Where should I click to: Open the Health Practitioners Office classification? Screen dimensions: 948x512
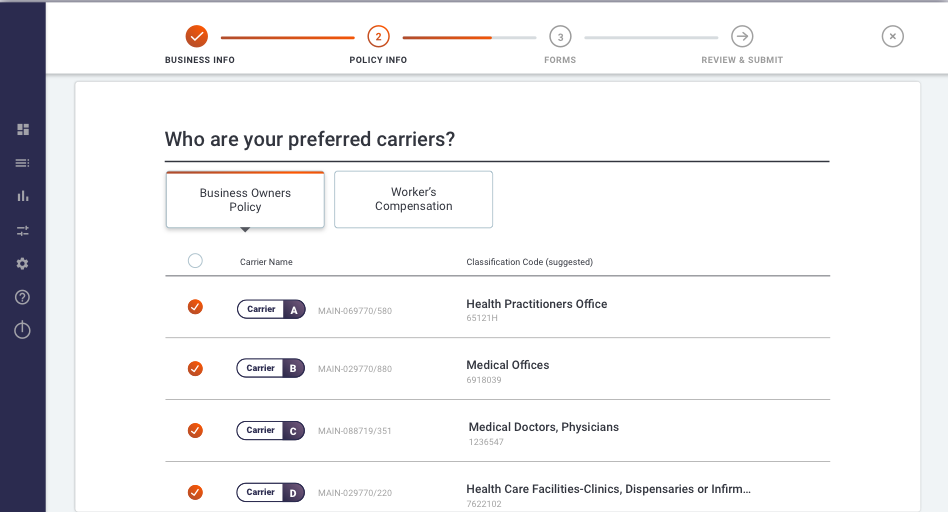click(x=537, y=304)
